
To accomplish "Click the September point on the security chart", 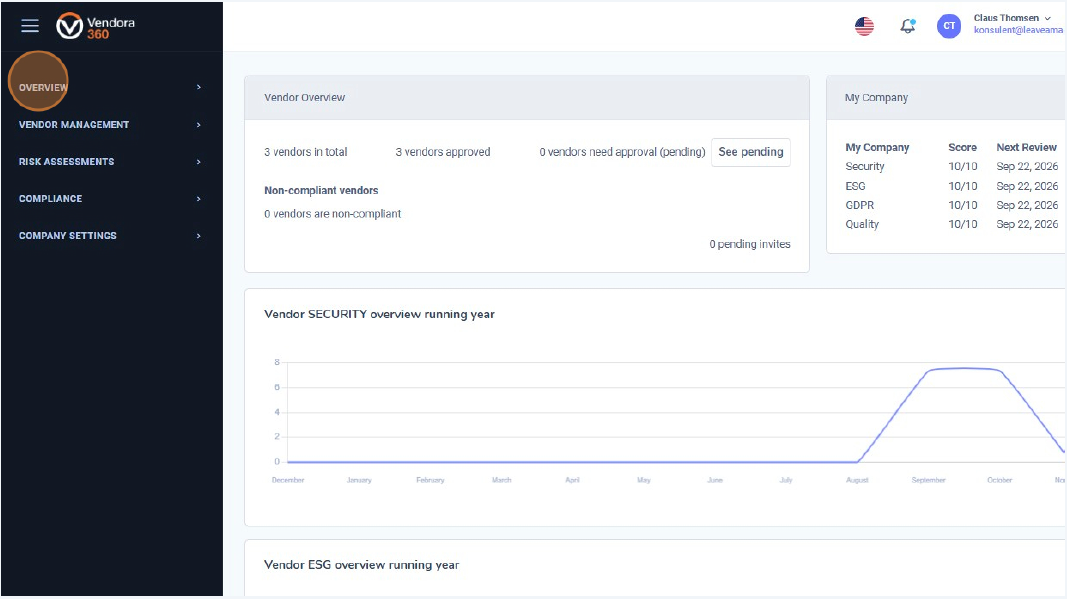I will pyautogui.click(x=928, y=370).
